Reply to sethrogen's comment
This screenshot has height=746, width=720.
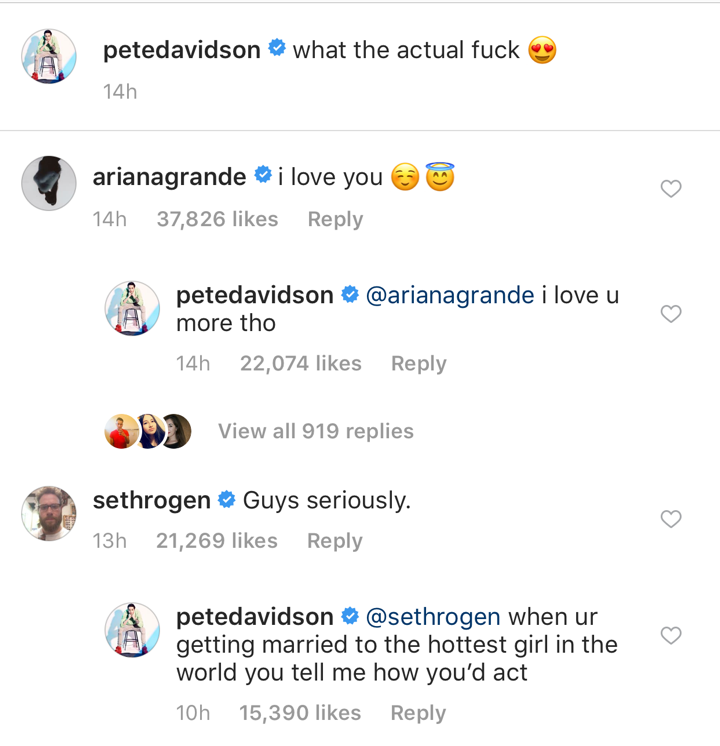pos(334,541)
